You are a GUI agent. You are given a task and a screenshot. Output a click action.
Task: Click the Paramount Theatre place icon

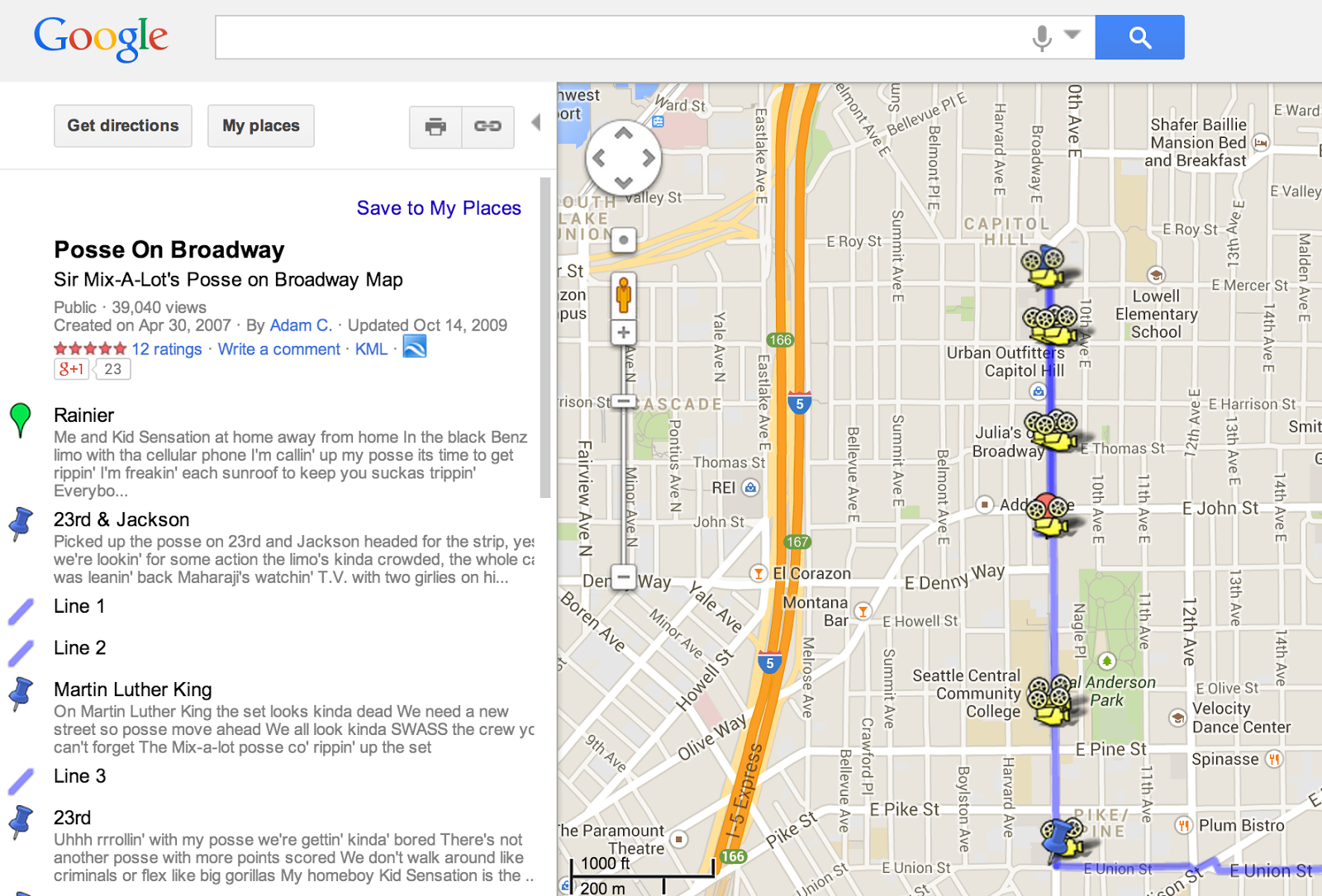(679, 839)
